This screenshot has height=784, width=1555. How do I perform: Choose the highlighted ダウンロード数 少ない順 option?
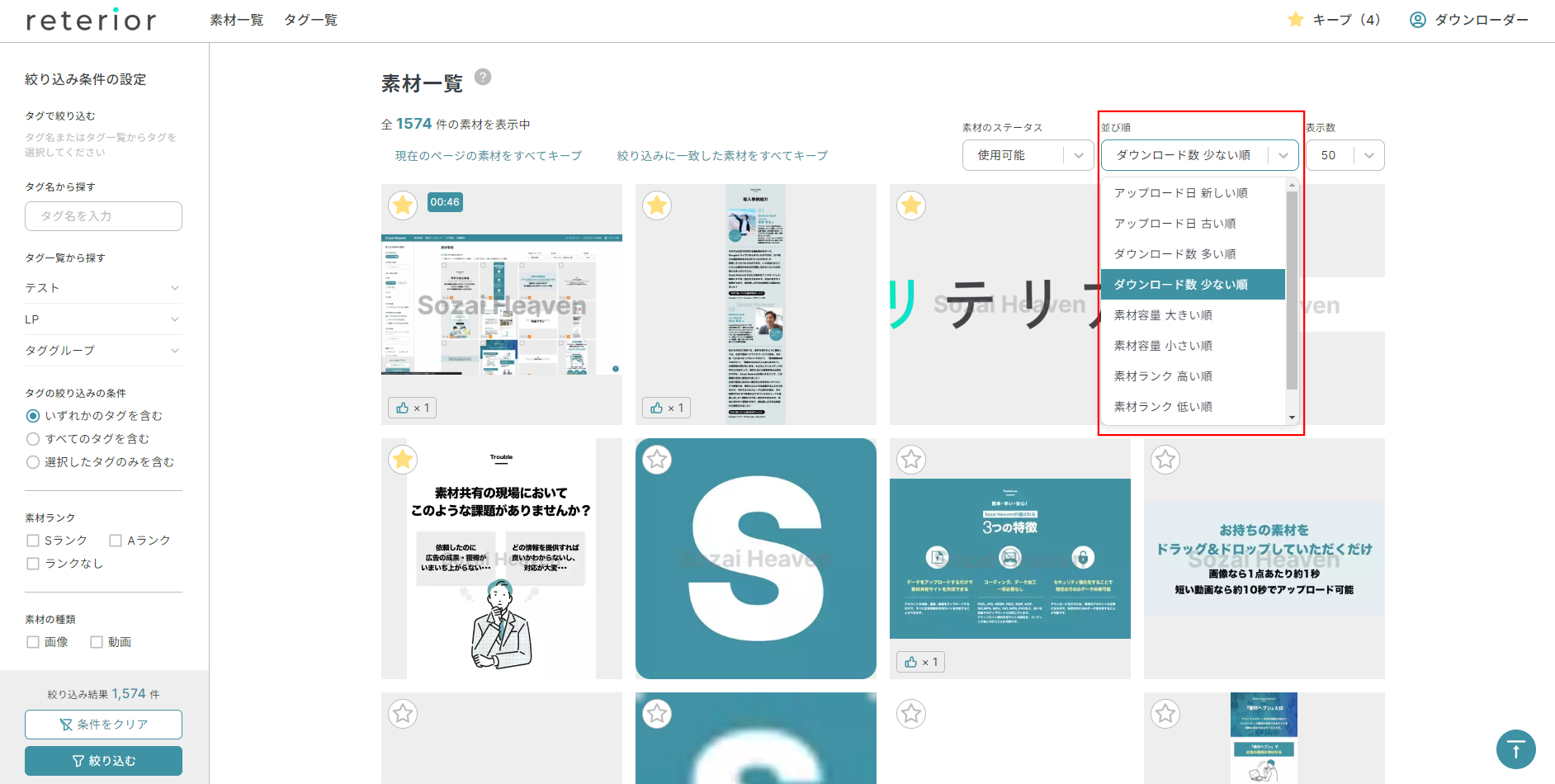pos(1193,285)
